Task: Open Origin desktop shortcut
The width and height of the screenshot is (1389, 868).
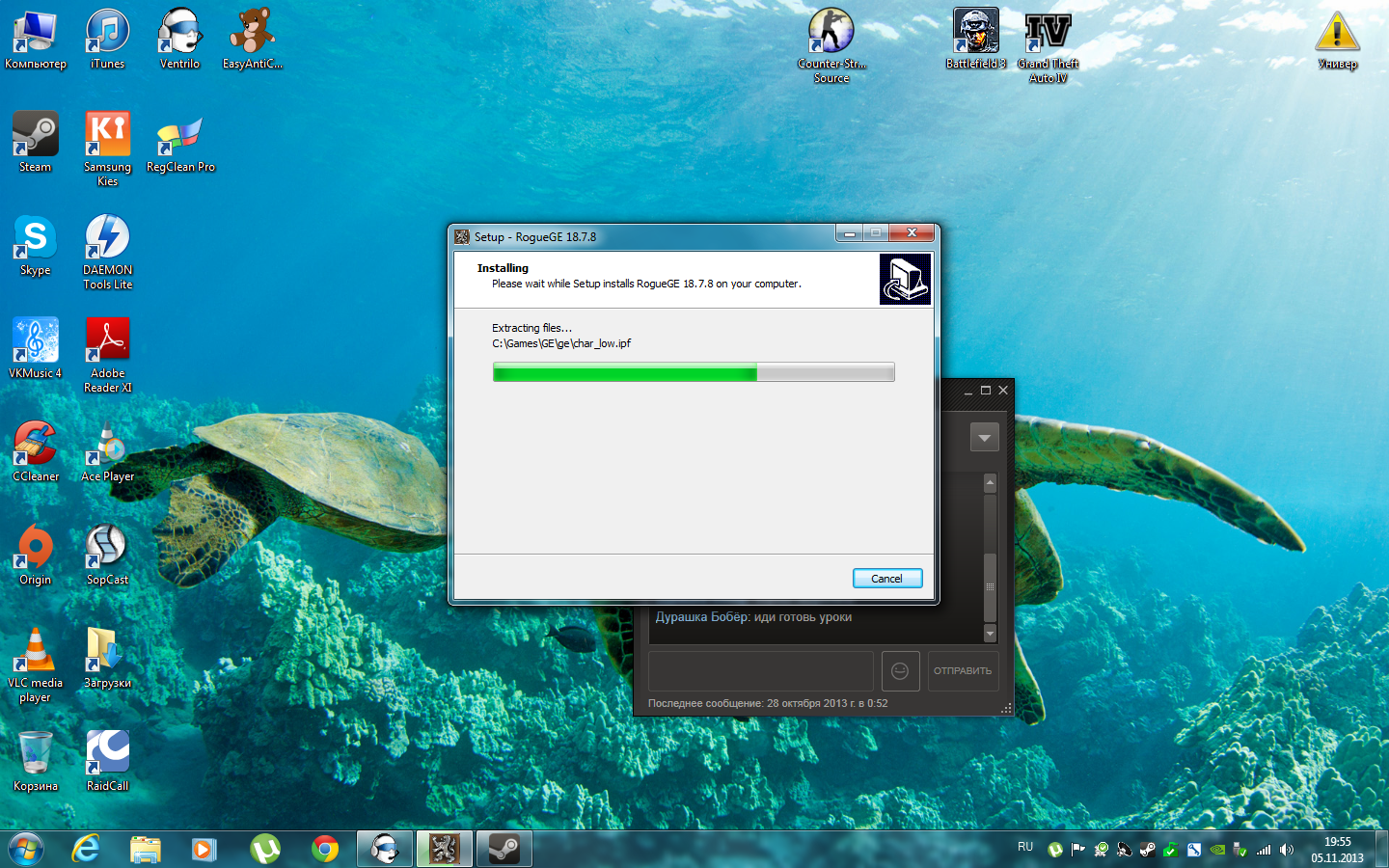Action: pyautogui.click(x=36, y=556)
